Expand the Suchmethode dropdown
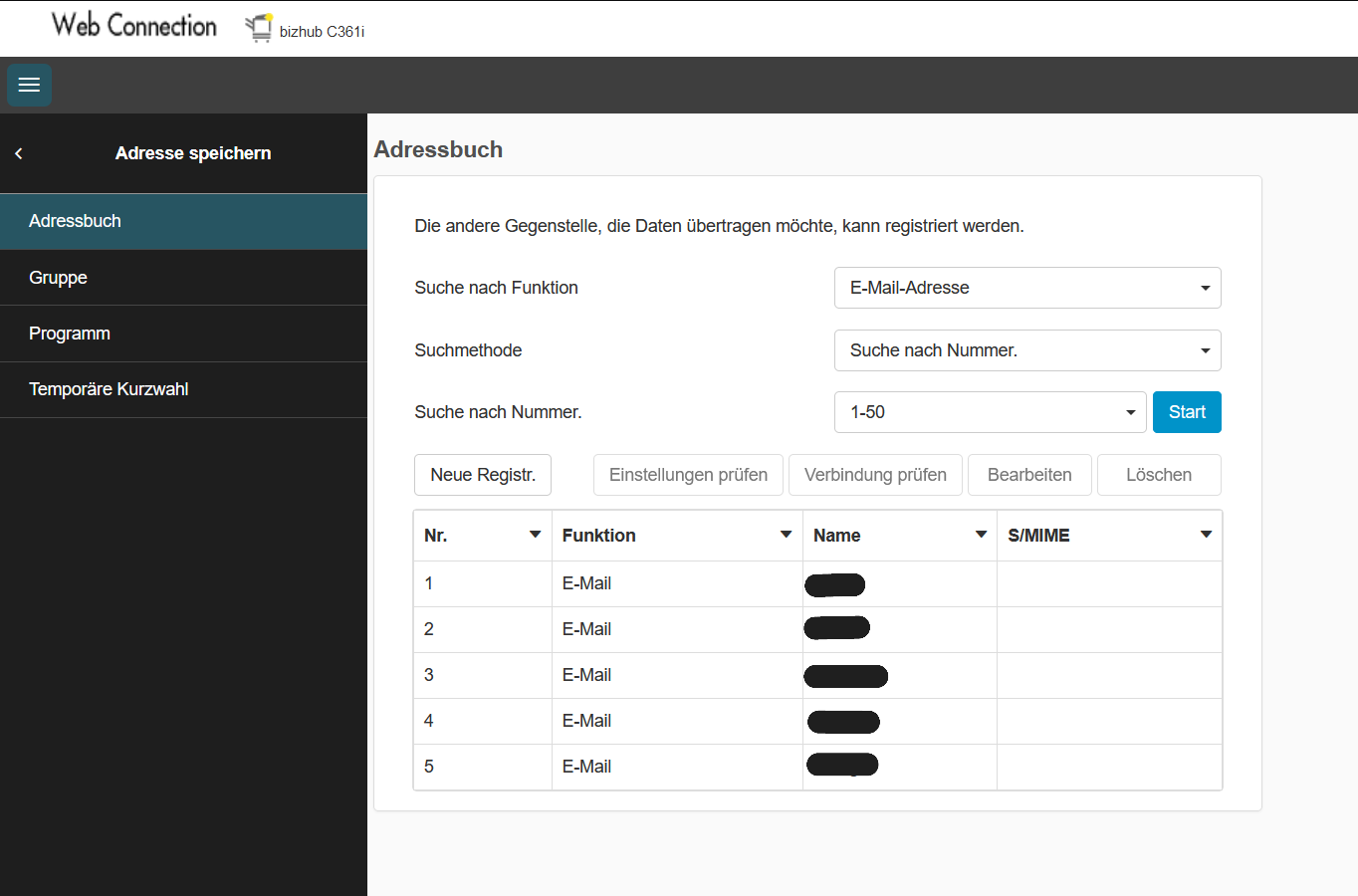Viewport: 1358px width, 896px height. pos(1026,350)
